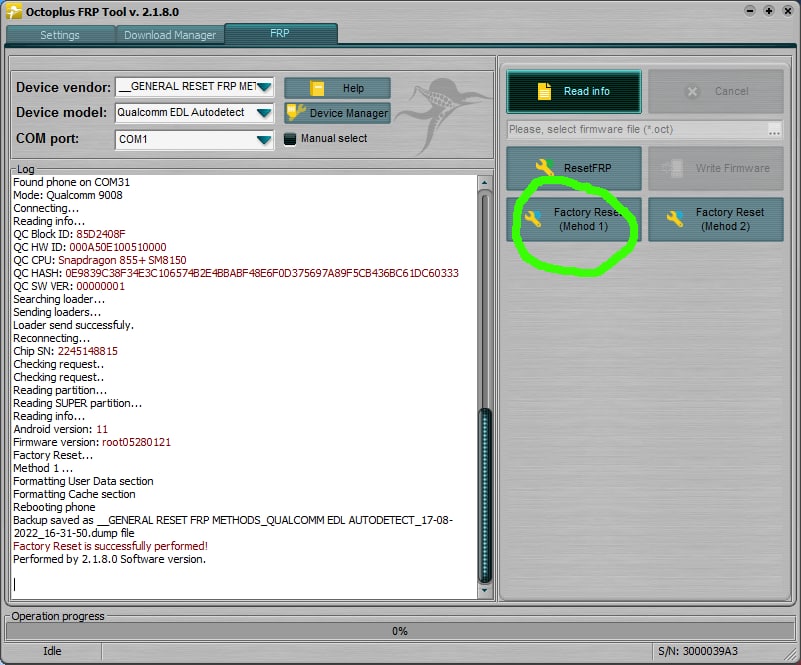Select the FRP tab
801x665 pixels.
(x=280, y=34)
